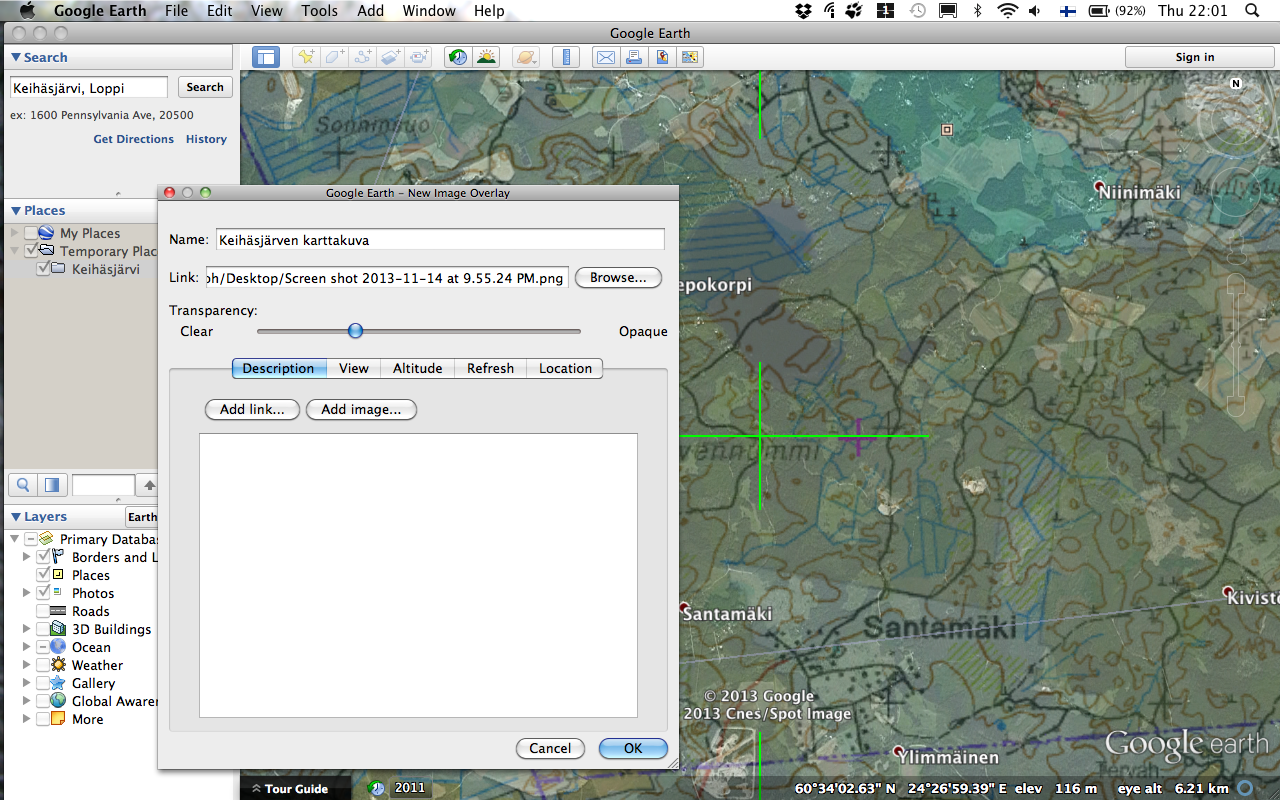This screenshot has width=1280, height=800.
Task: Click the Browse... button
Action: [x=618, y=277]
